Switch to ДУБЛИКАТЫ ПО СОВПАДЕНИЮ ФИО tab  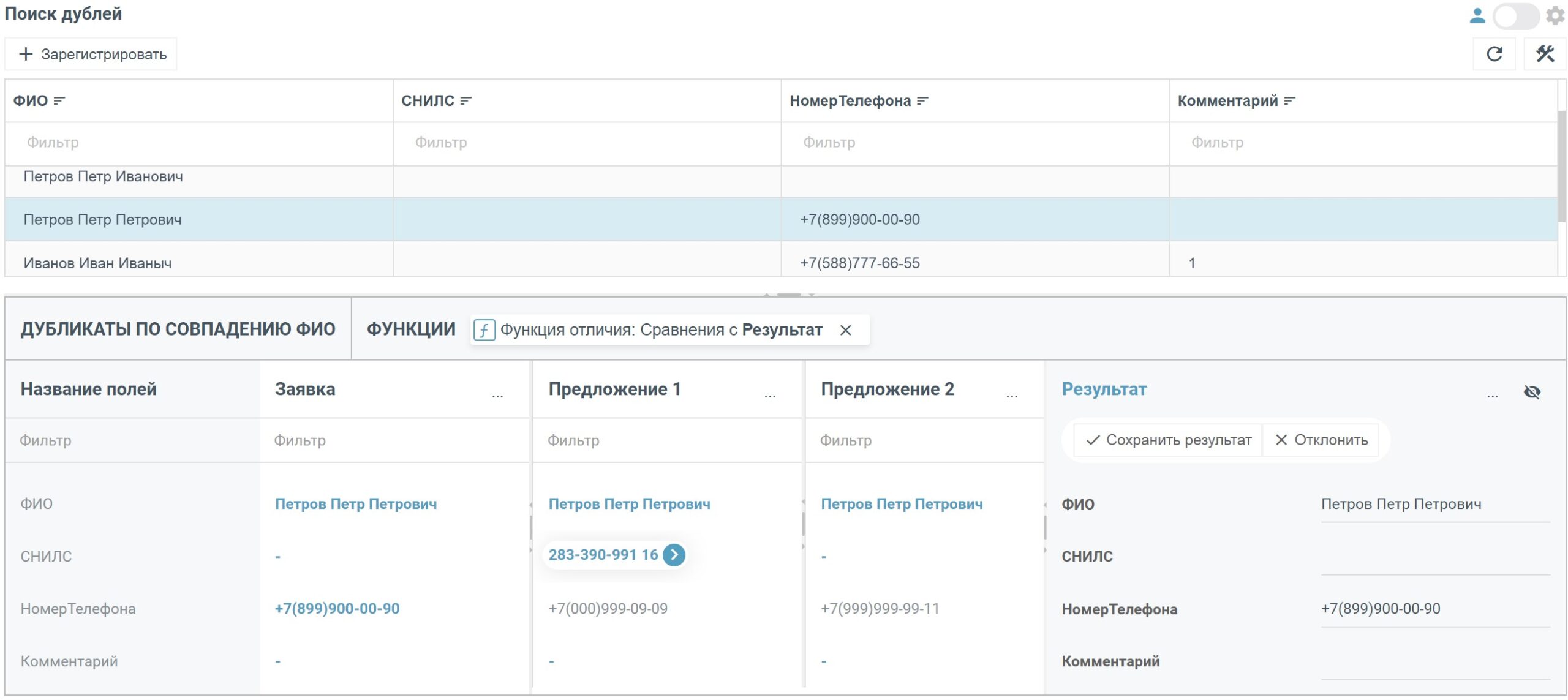coord(178,329)
